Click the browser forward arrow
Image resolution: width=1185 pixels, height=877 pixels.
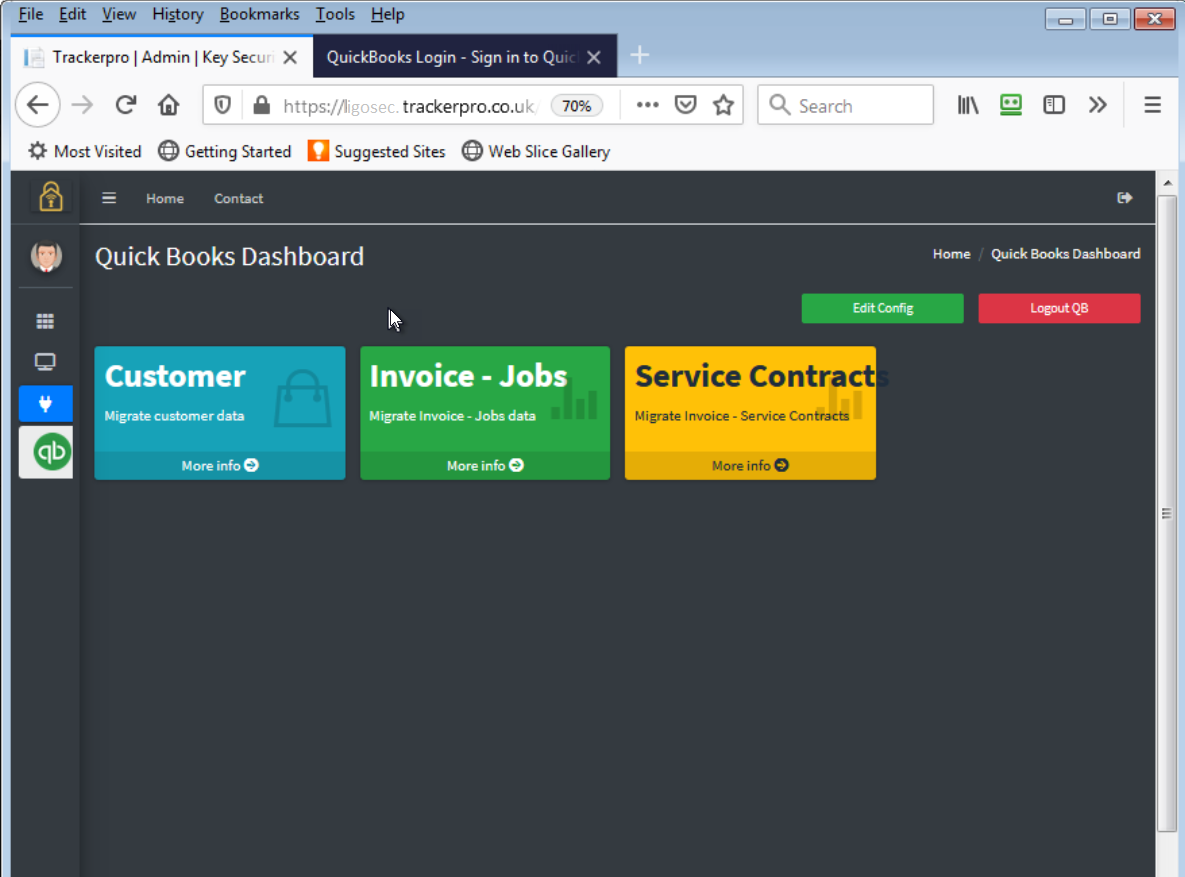(x=82, y=105)
